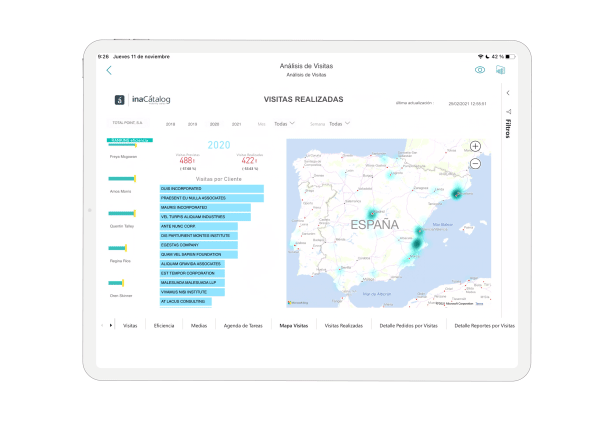Viewport: 600px width, 431px height.
Task: Select the 2020 year filter
Action: (x=214, y=125)
